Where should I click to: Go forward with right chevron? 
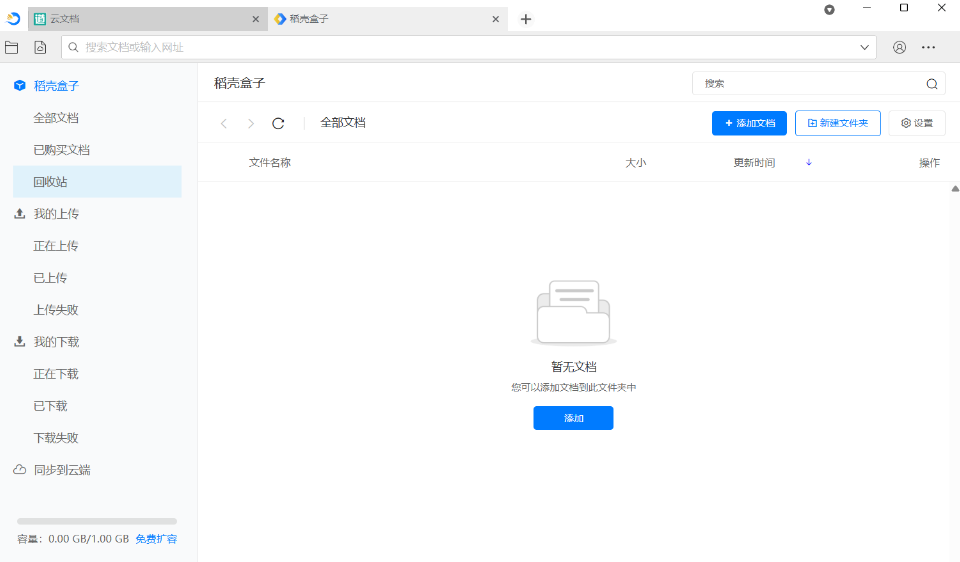point(251,123)
